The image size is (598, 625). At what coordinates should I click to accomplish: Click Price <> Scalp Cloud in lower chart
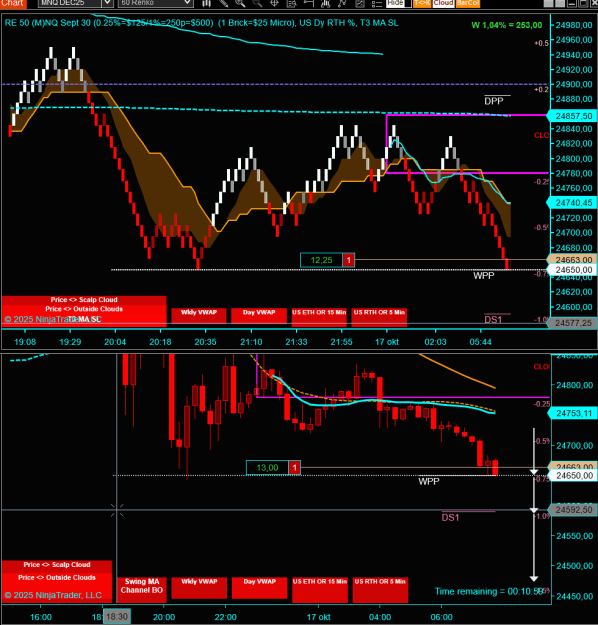point(57,565)
